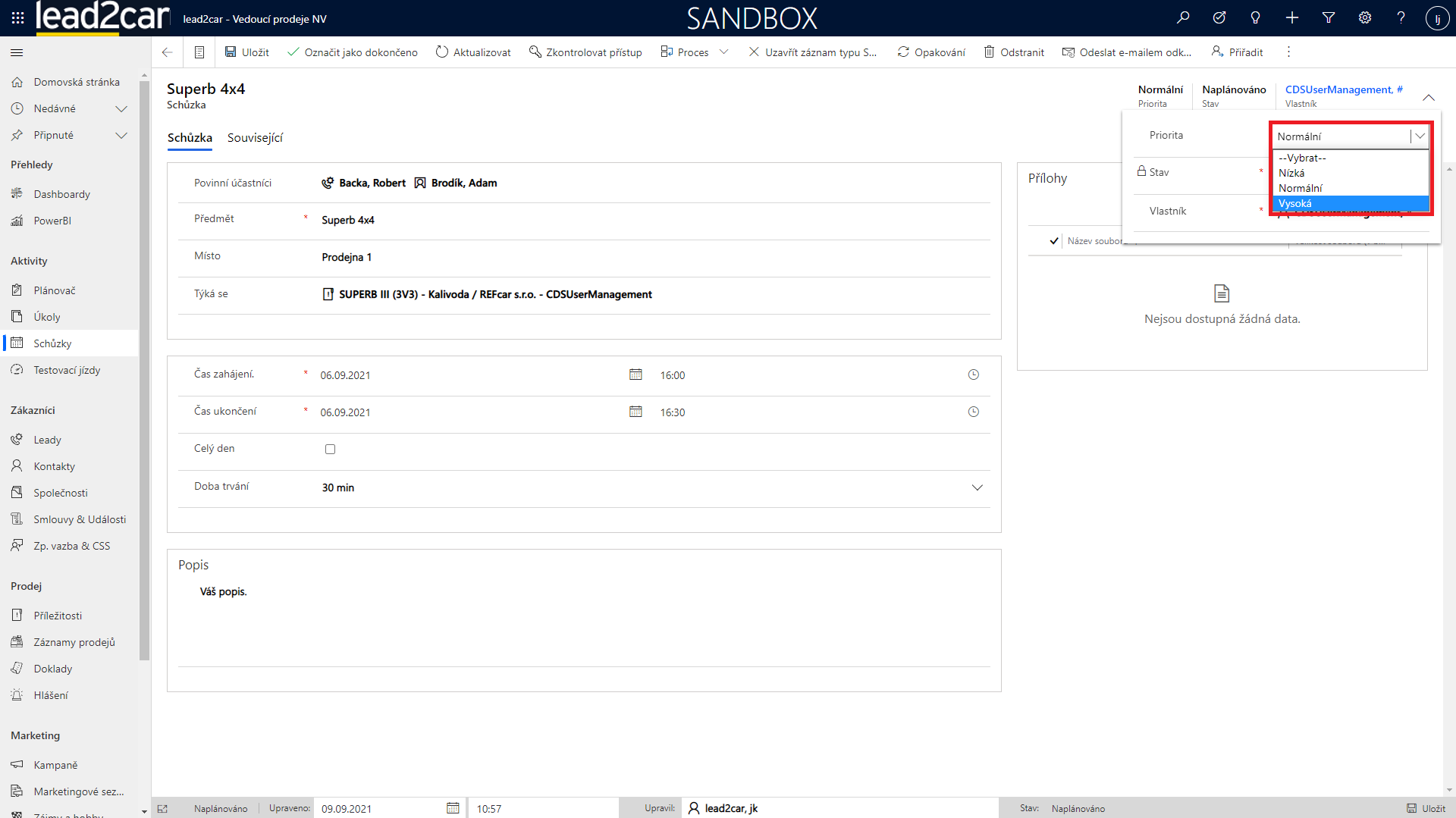This screenshot has width=1456, height=818.
Task: Open the Proces dropdown chevron
Action: tap(723, 52)
